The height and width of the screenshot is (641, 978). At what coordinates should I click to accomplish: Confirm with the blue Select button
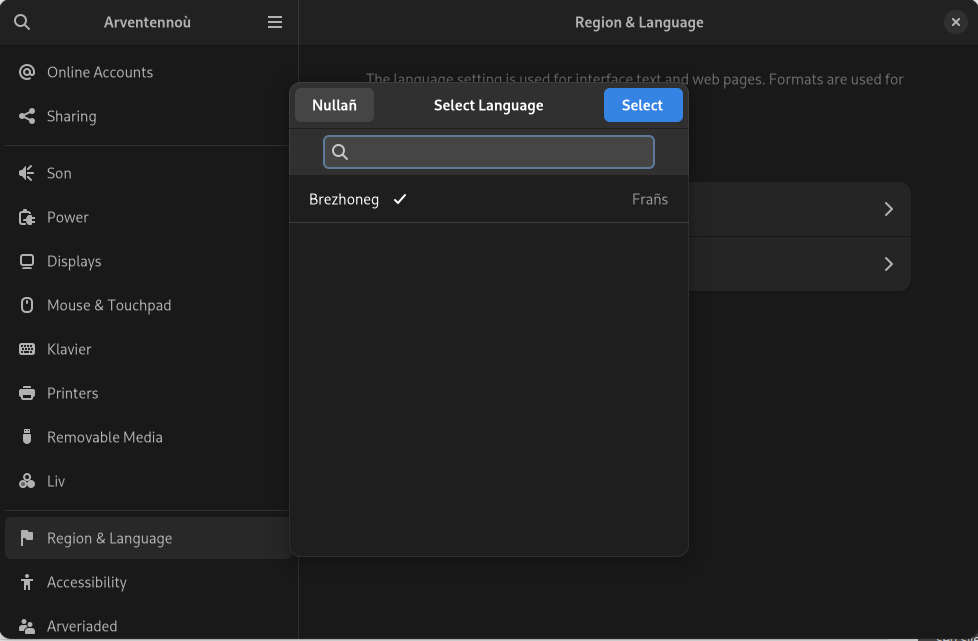(x=643, y=105)
